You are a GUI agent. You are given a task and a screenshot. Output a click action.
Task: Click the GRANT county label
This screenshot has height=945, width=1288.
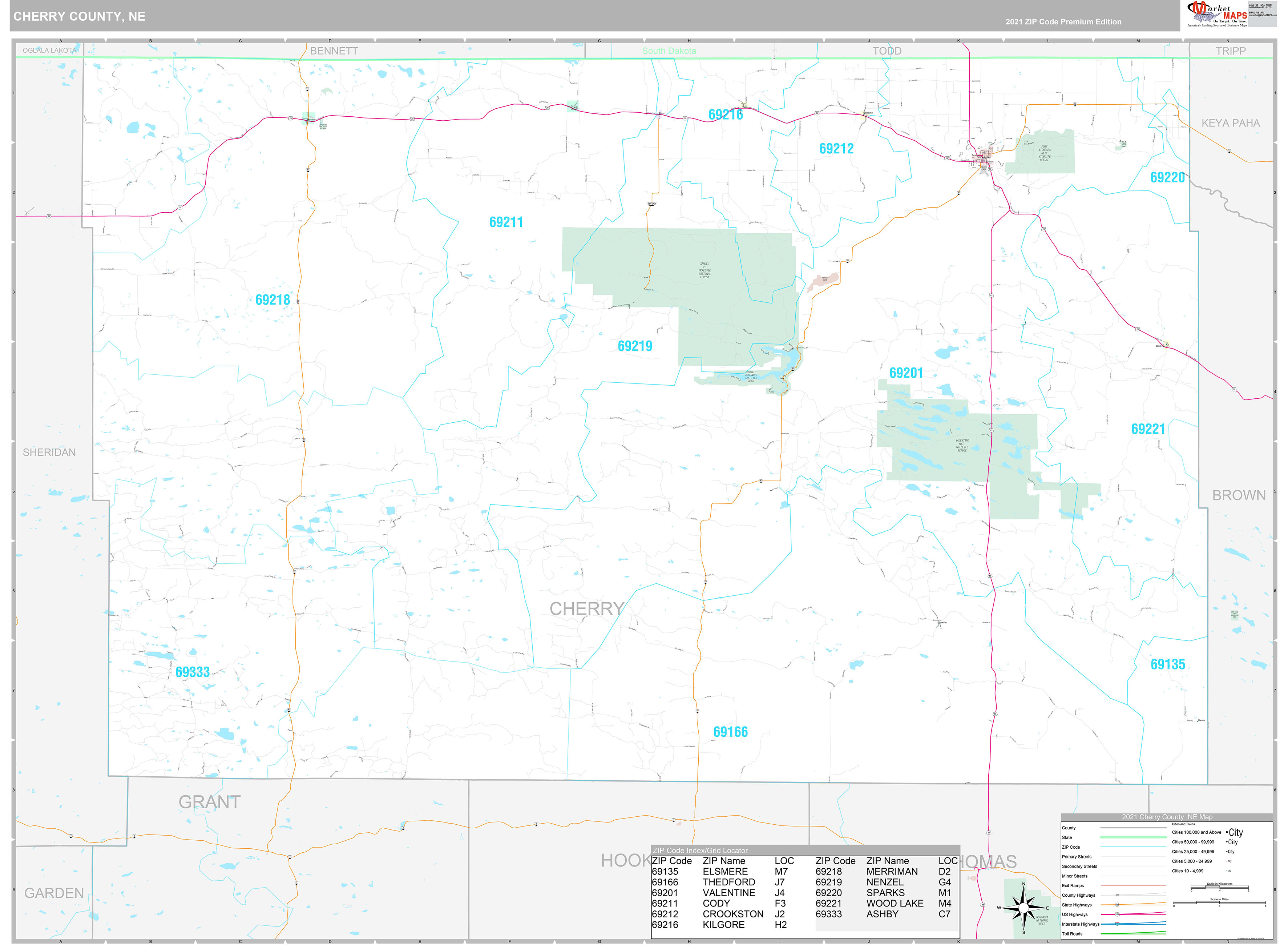[209, 802]
